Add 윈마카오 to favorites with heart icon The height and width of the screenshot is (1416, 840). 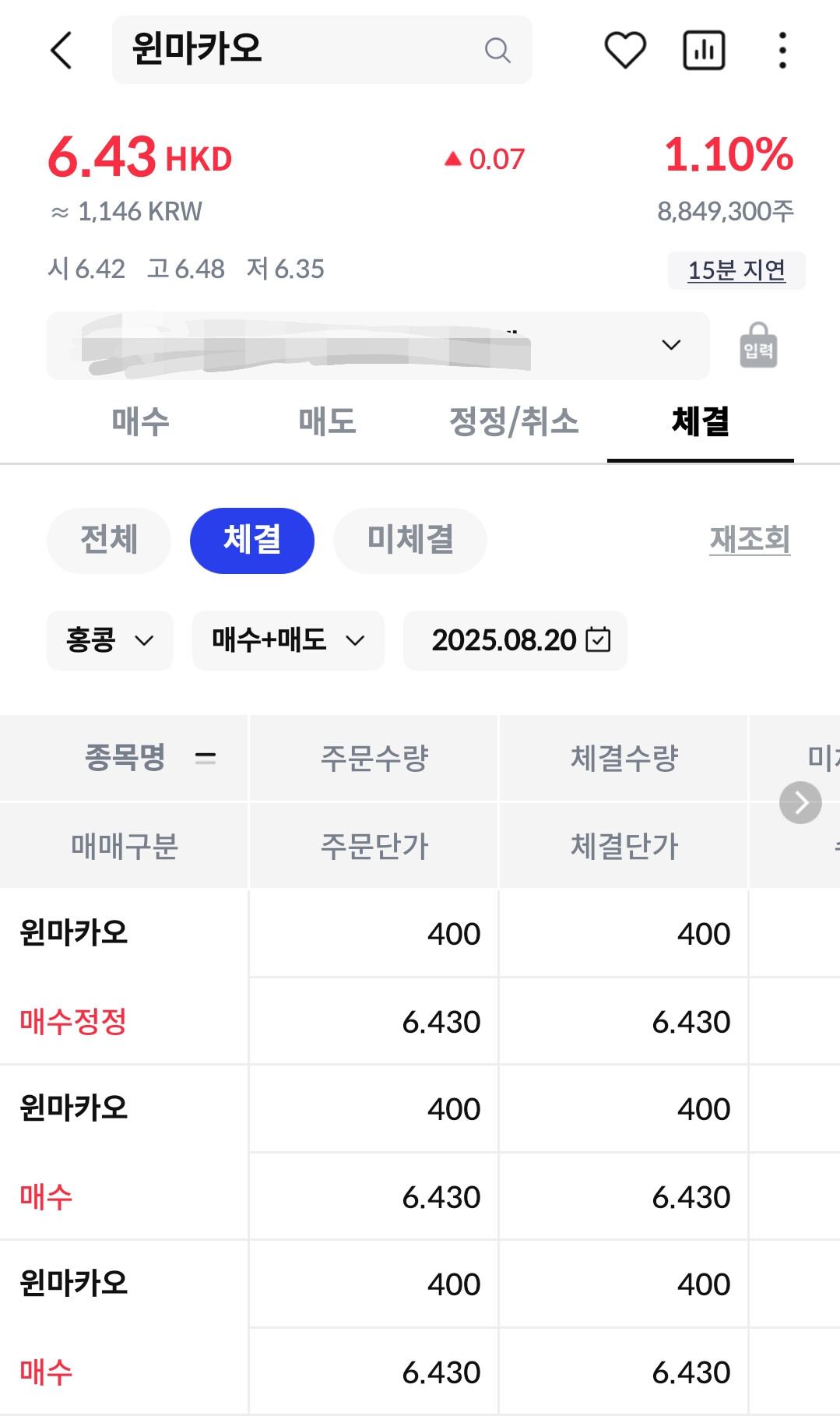point(625,51)
